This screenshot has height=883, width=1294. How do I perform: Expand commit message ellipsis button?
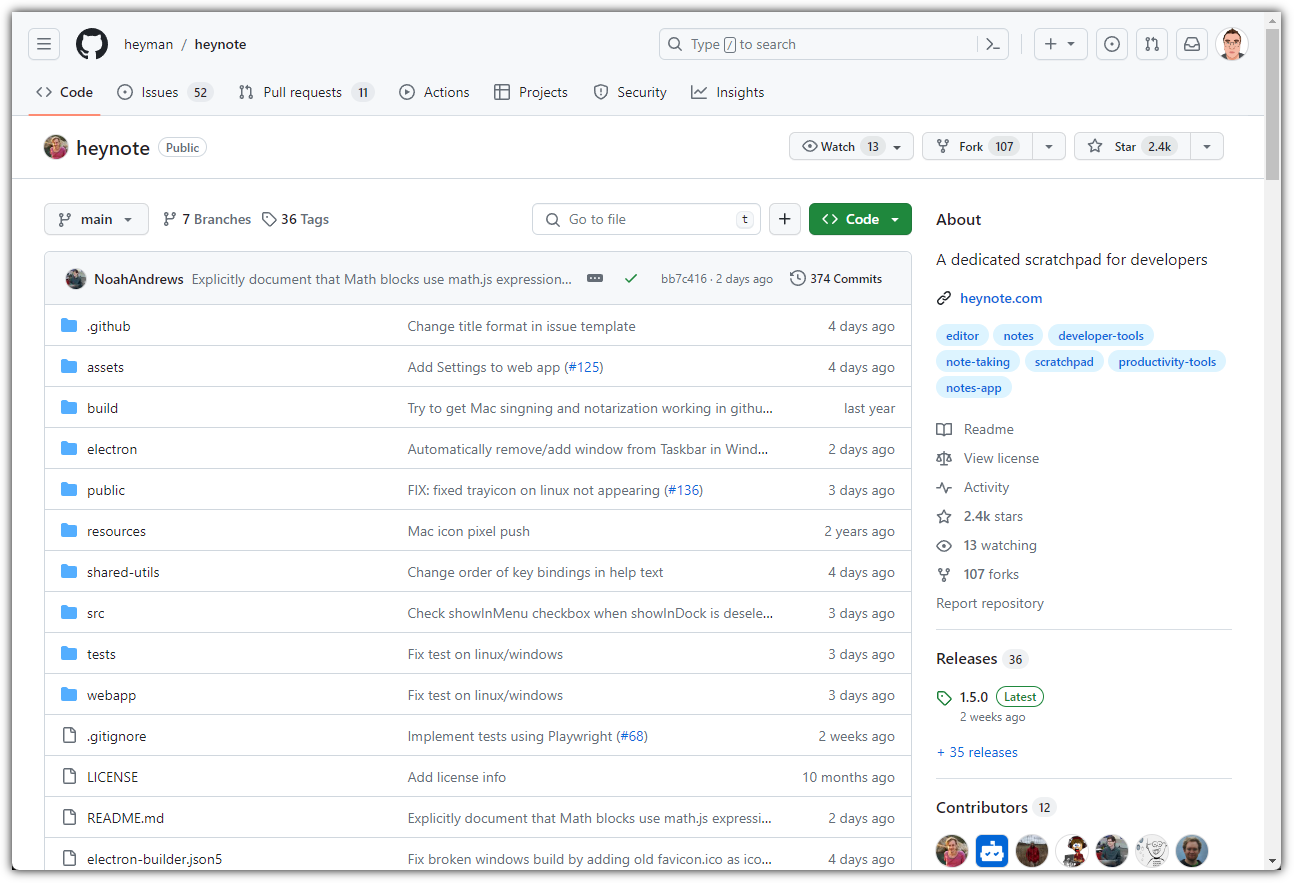[595, 279]
